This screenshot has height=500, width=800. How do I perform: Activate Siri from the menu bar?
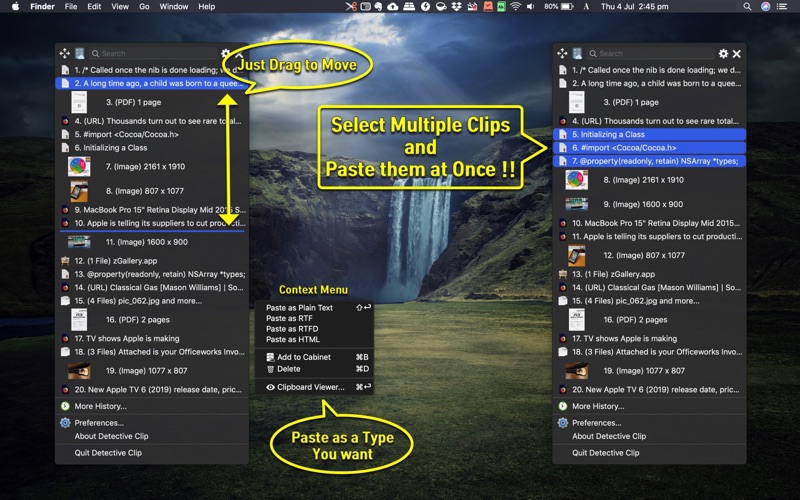(x=765, y=7)
